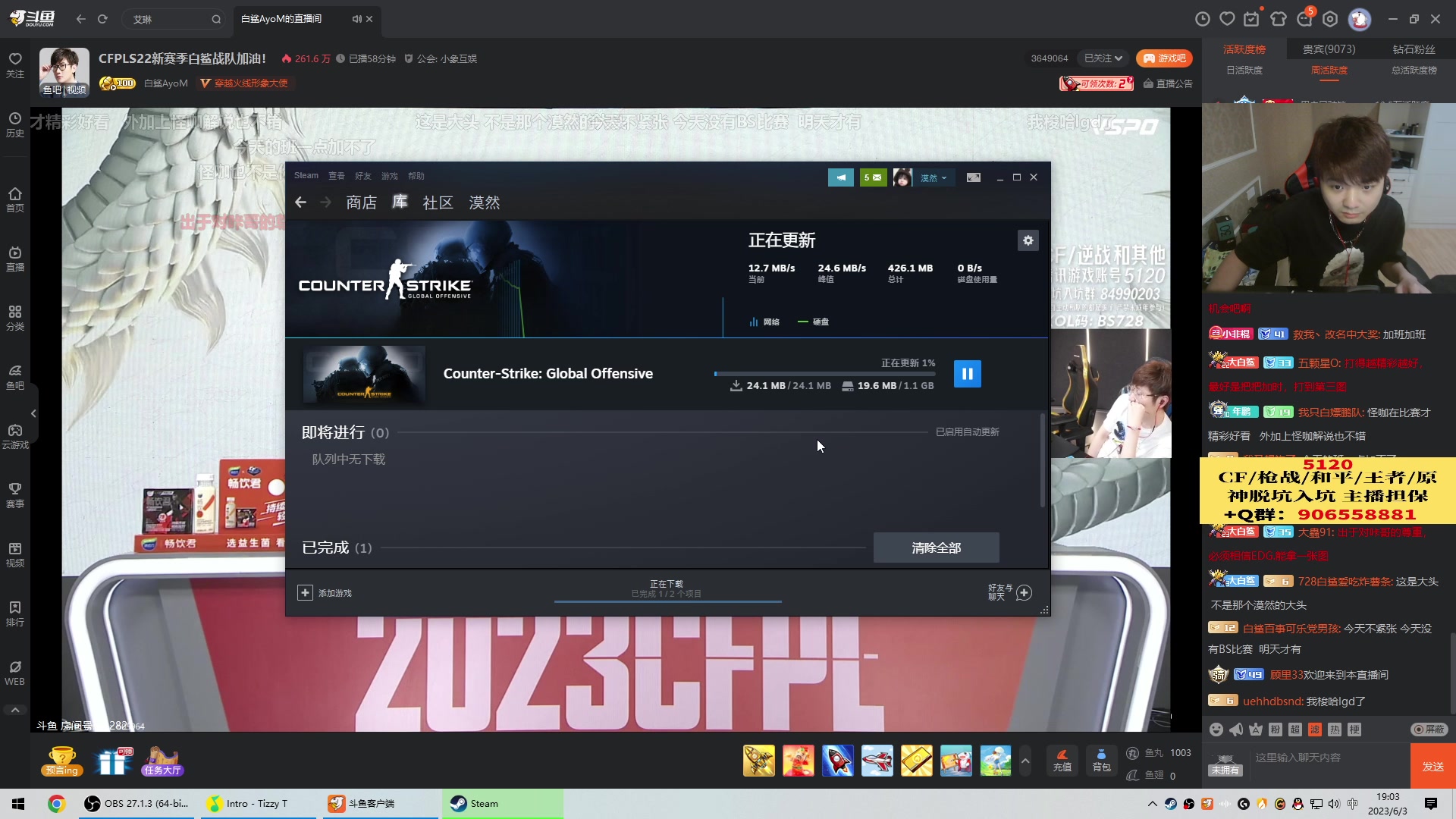Switch to 钻石粉丝 tab
The width and height of the screenshot is (1456, 819).
tap(1414, 49)
